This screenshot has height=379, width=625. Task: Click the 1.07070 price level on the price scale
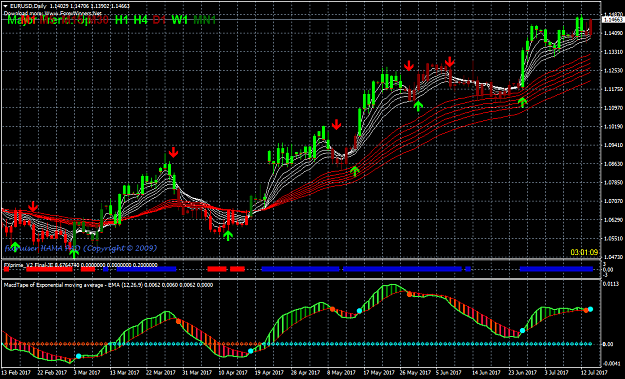[613, 201]
